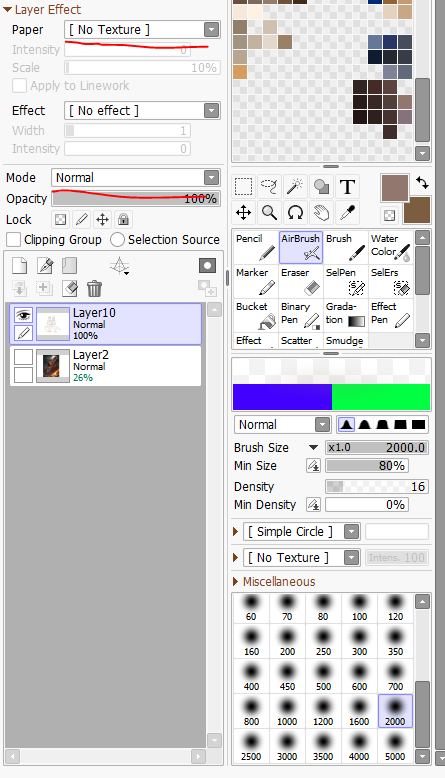Viewport: 445px width, 778px height.
Task: Select the shape tool
Action: [321, 187]
